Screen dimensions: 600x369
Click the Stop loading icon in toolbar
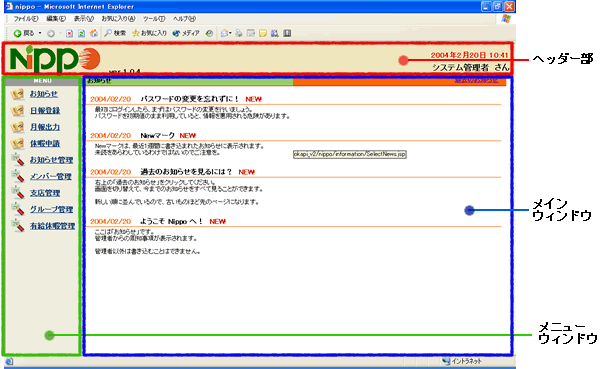tap(69, 34)
